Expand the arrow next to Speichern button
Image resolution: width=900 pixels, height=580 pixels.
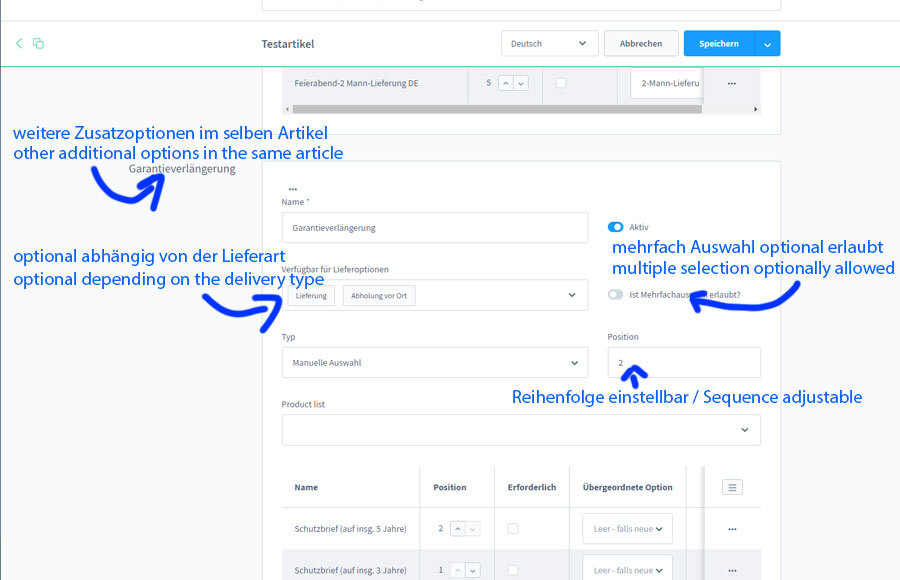(x=767, y=44)
